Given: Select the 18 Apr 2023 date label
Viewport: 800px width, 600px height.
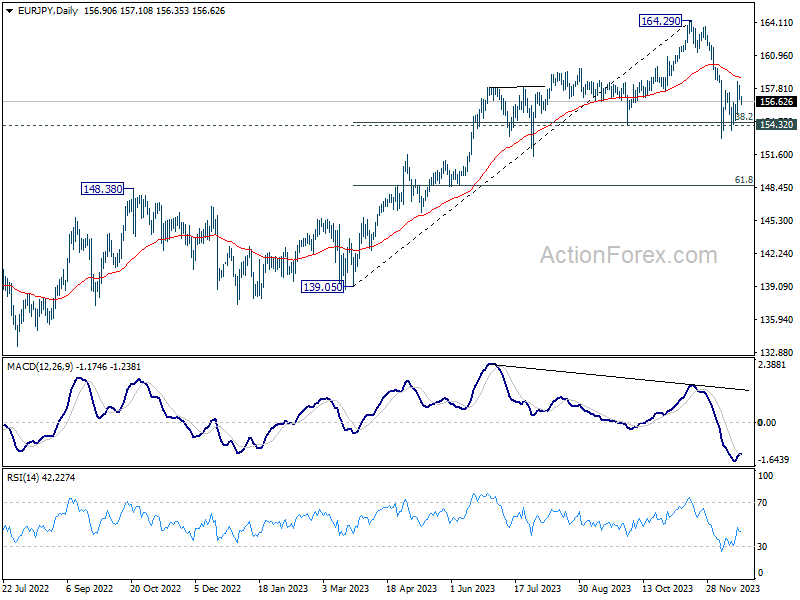Looking at the screenshot, I should pyautogui.click(x=412, y=588).
